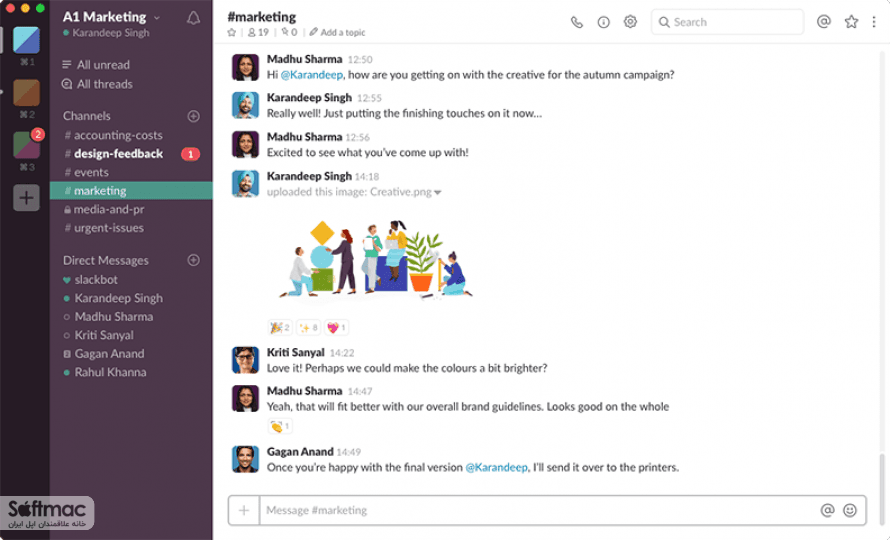Click @Karandeep mention in Madhu's 12:50 message
890x540 pixels.
pyautogui.click(x=312, y=74)
